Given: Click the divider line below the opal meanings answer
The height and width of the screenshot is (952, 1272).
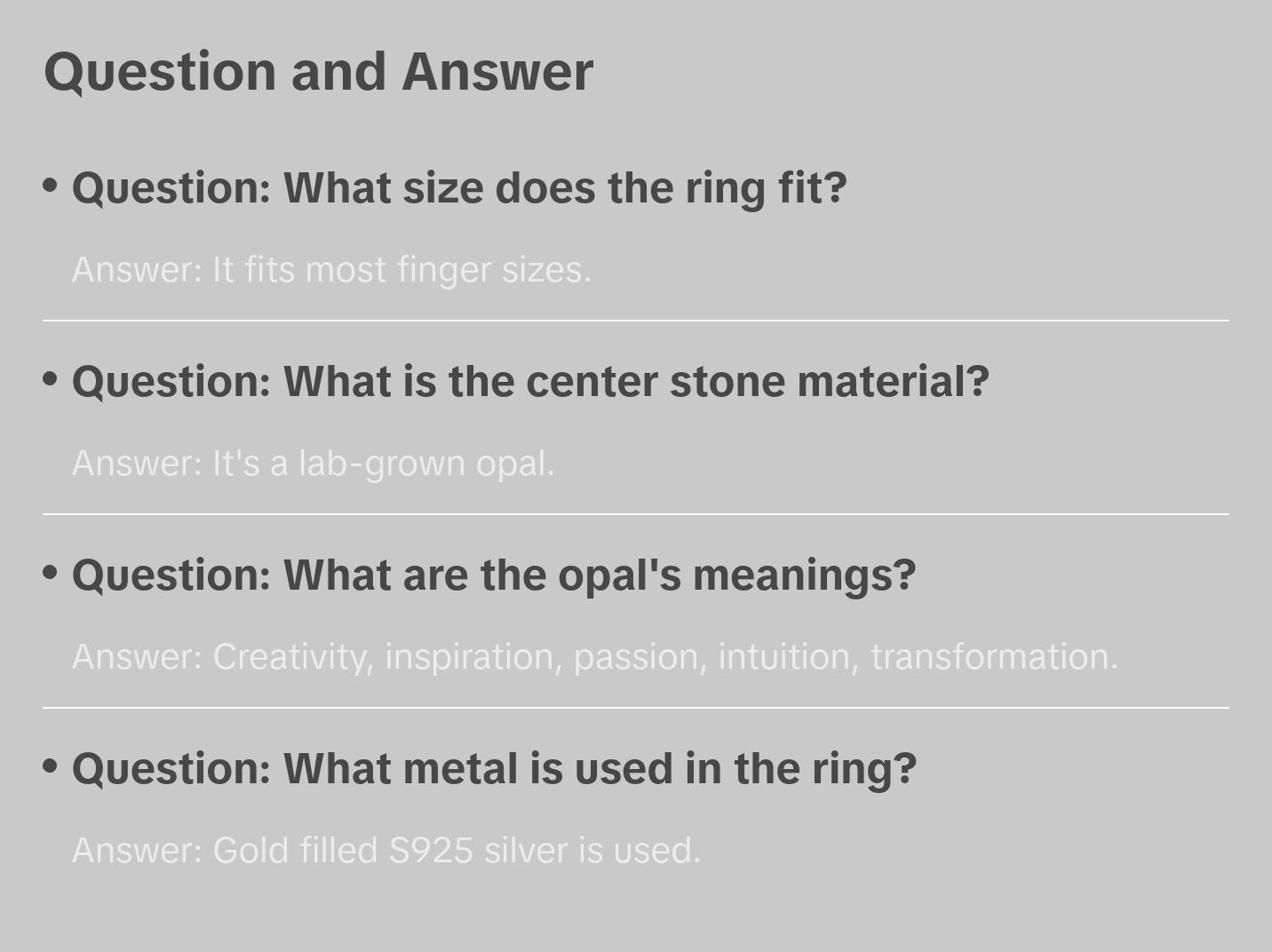Looking at the screenshot, I should tap(636, 708).
